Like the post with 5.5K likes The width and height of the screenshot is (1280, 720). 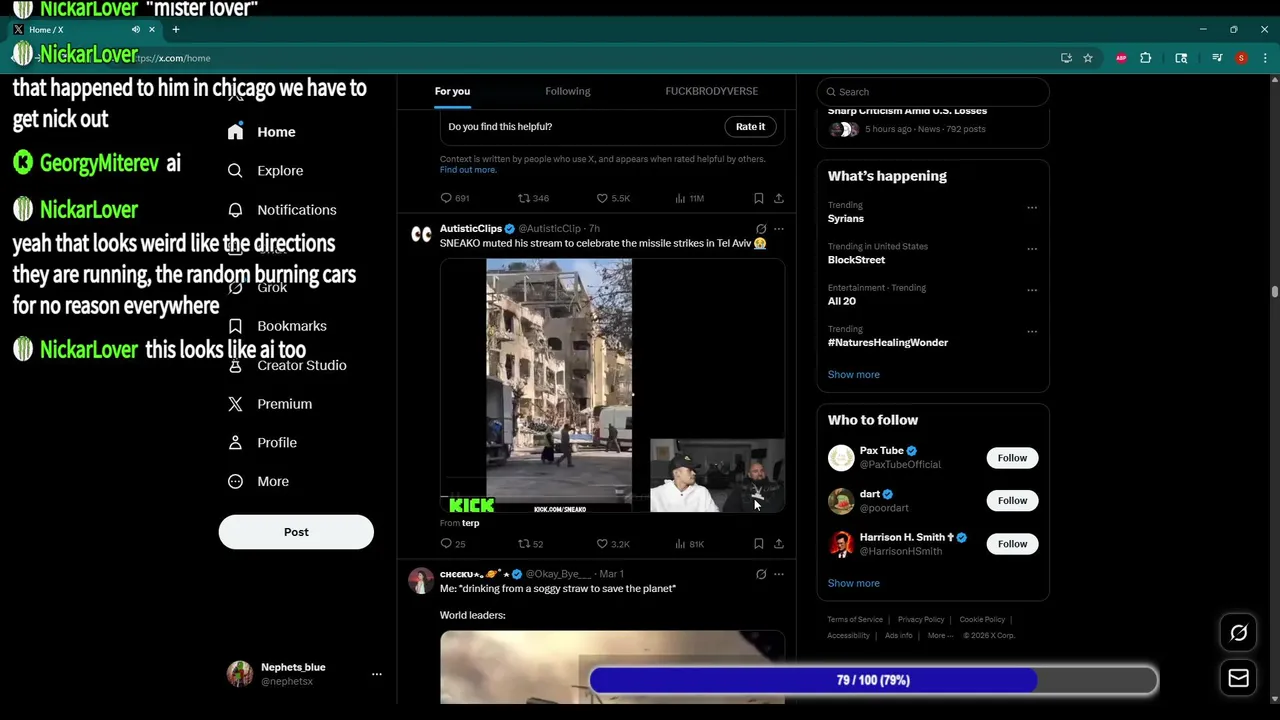pos(613,198)
